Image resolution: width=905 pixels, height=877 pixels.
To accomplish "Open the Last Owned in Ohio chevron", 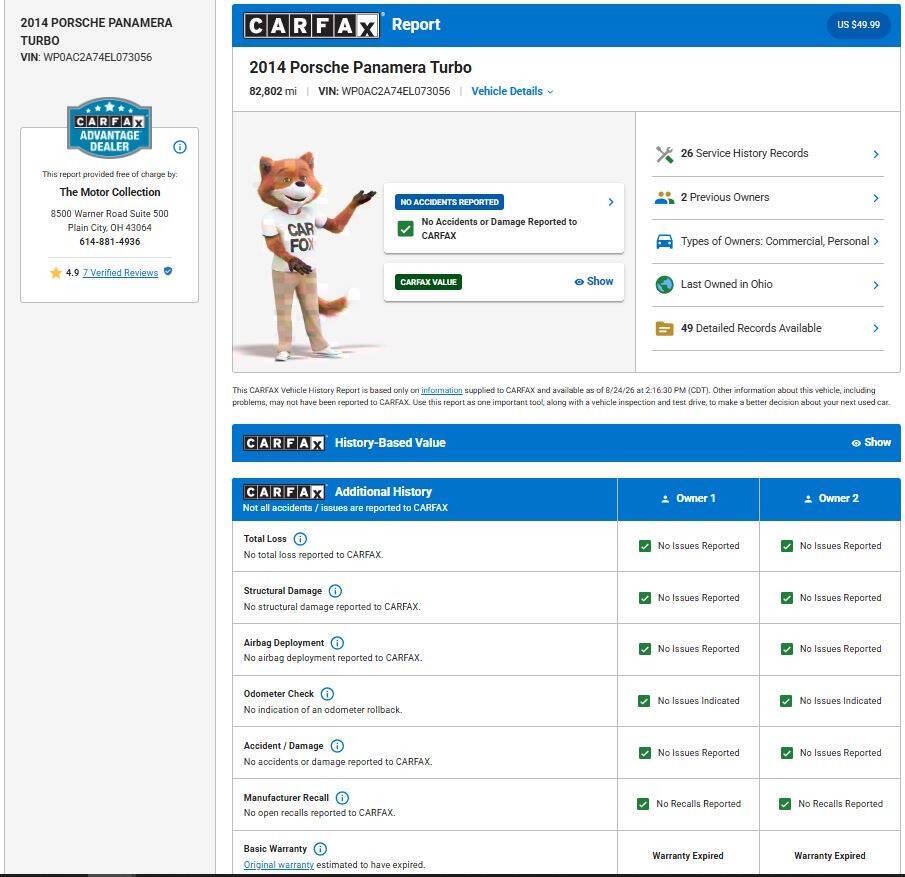I will pyautogui.click(x=876, y=285).
